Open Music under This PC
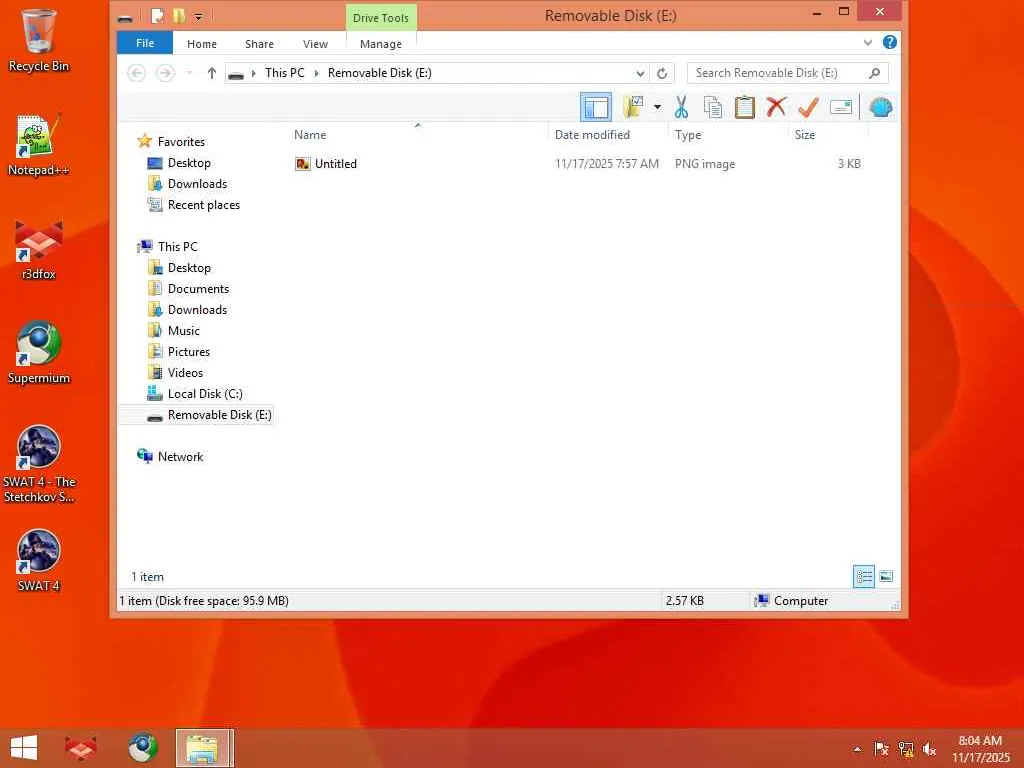 [184, 330]
